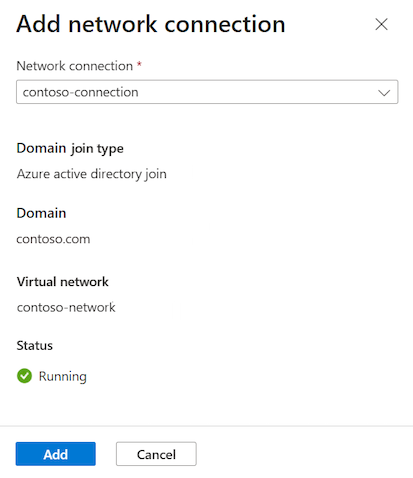This screenshot has height=478, width=413.
Task: Close the Add network connection panel
Action: pos(381,24)
